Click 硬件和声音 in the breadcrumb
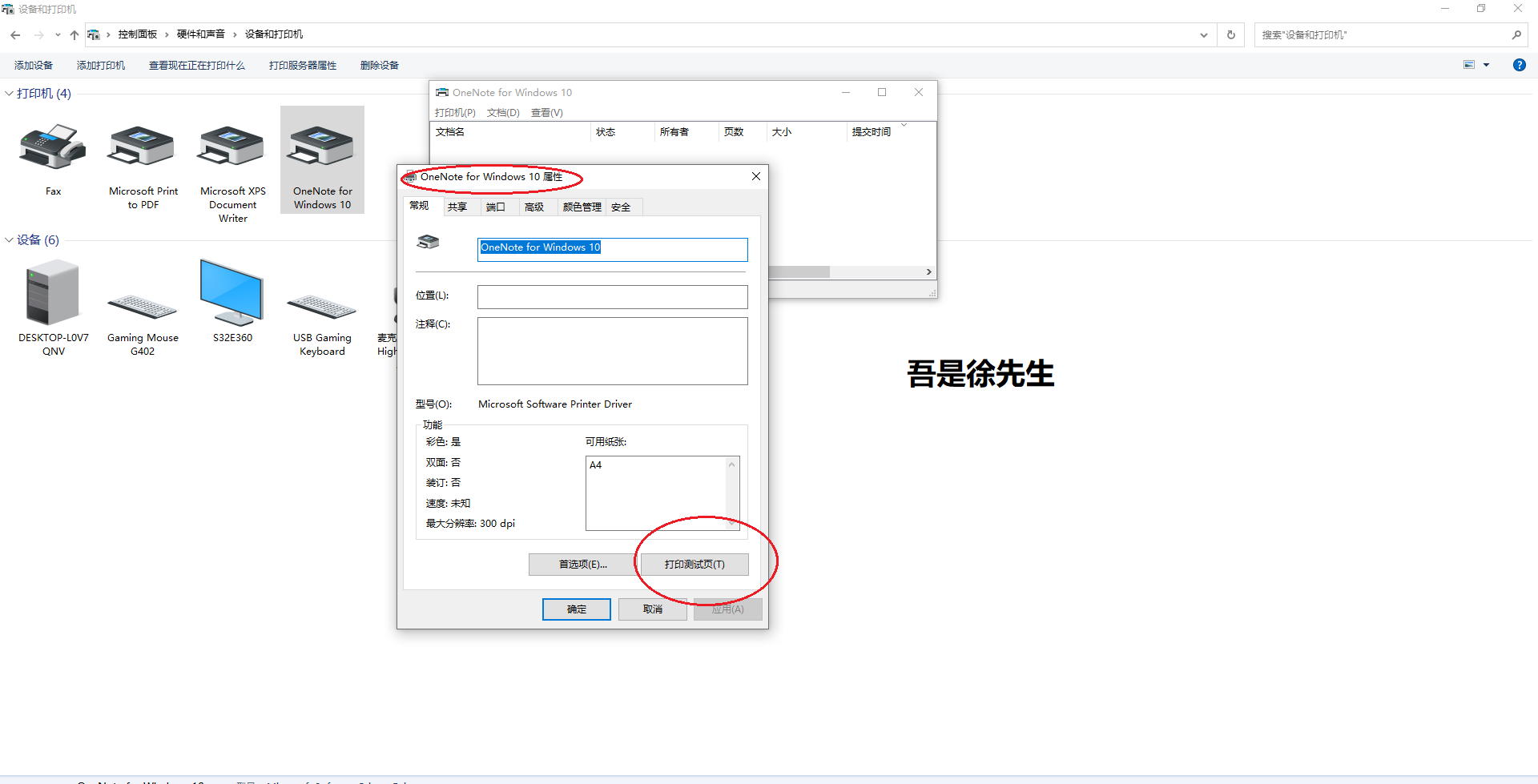This screenshot has width=1538, height=784. click(201, 34)
